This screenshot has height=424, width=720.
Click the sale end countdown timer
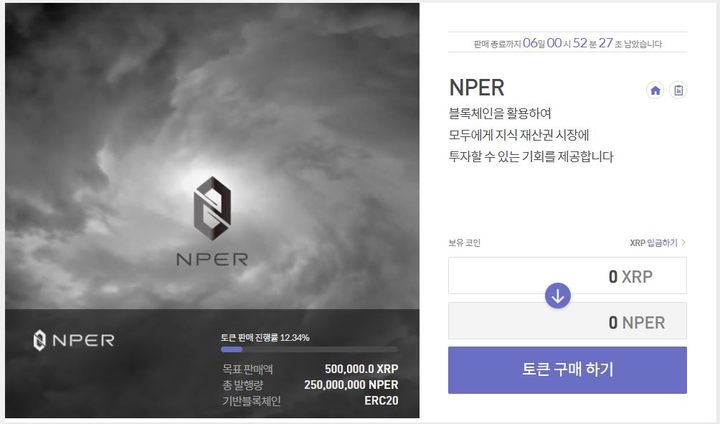point(568,43)
